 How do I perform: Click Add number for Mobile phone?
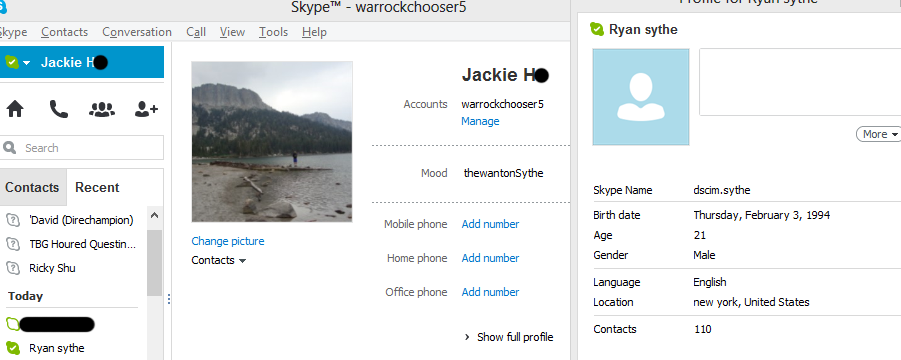coord(490,224)
